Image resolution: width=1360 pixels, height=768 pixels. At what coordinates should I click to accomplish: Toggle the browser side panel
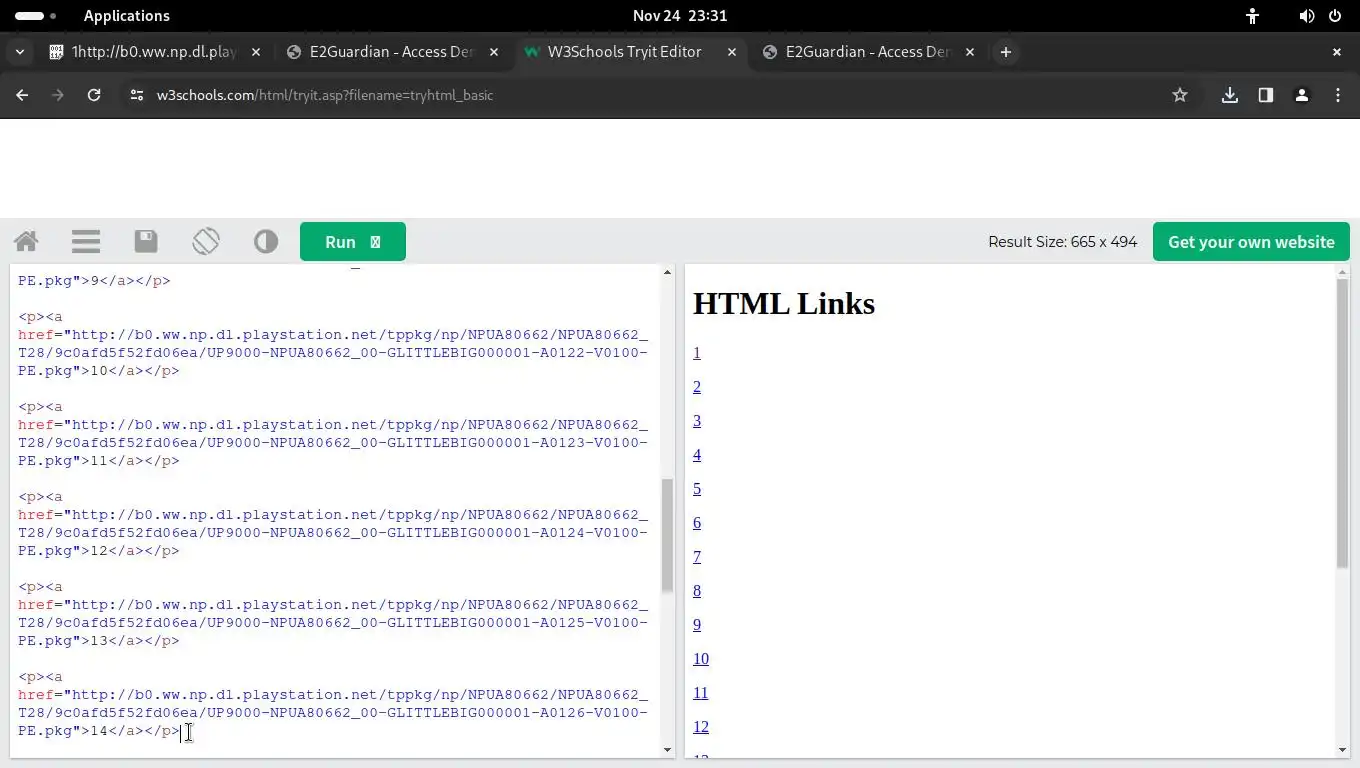coord(1266,95)
